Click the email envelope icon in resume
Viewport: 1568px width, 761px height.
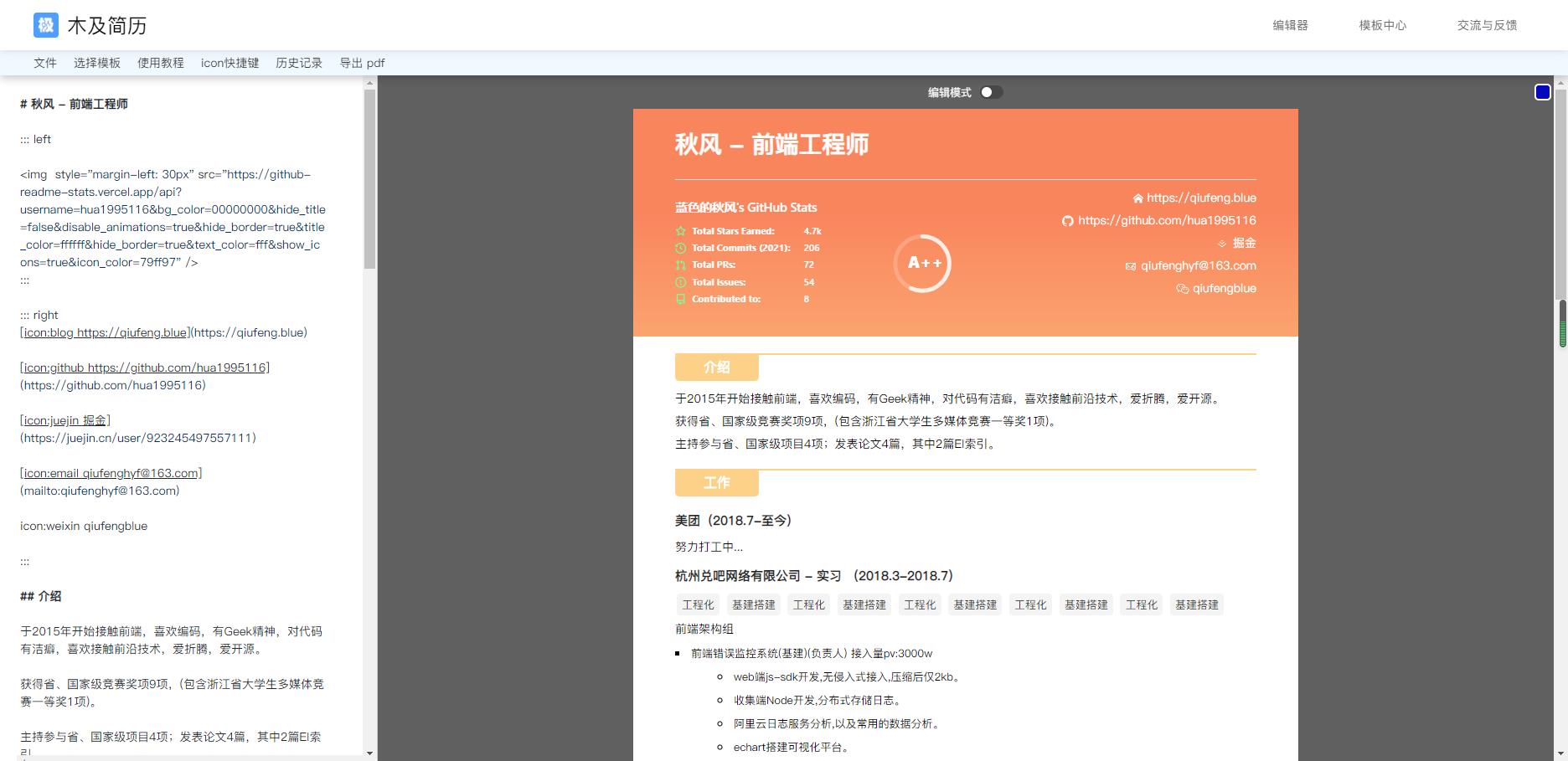pos(1131,266)
